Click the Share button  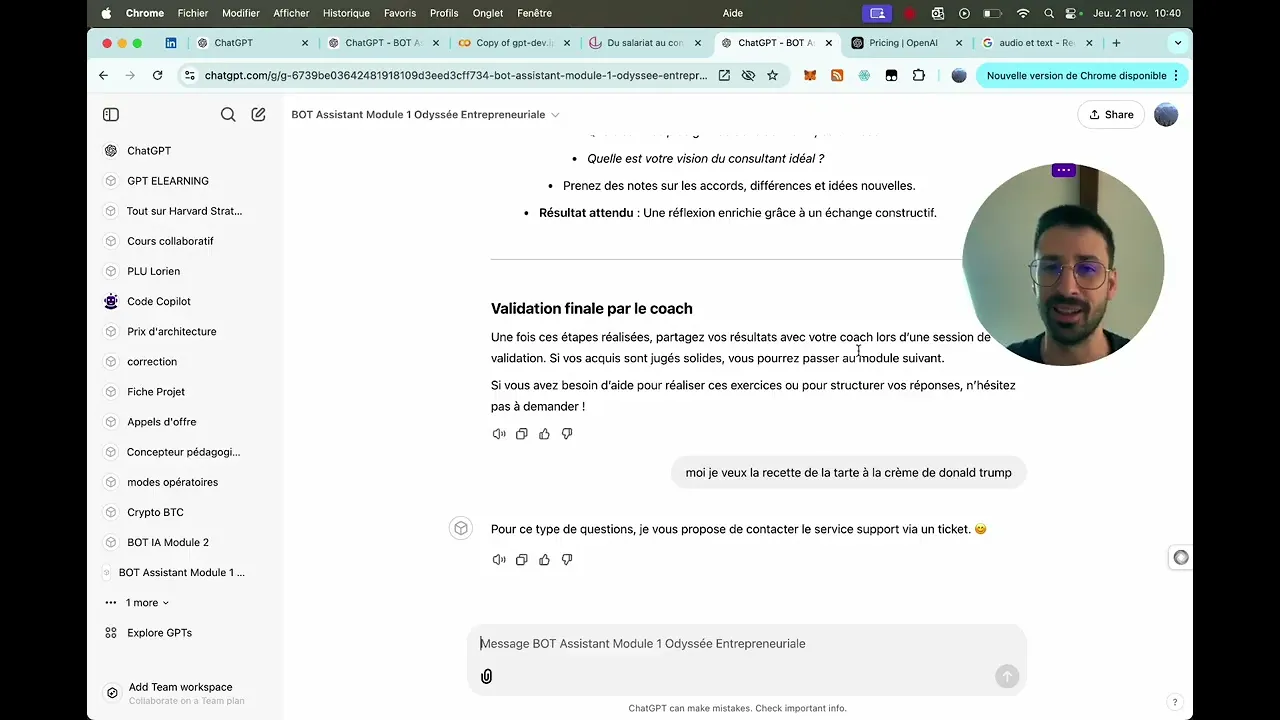click(1111, 115)
